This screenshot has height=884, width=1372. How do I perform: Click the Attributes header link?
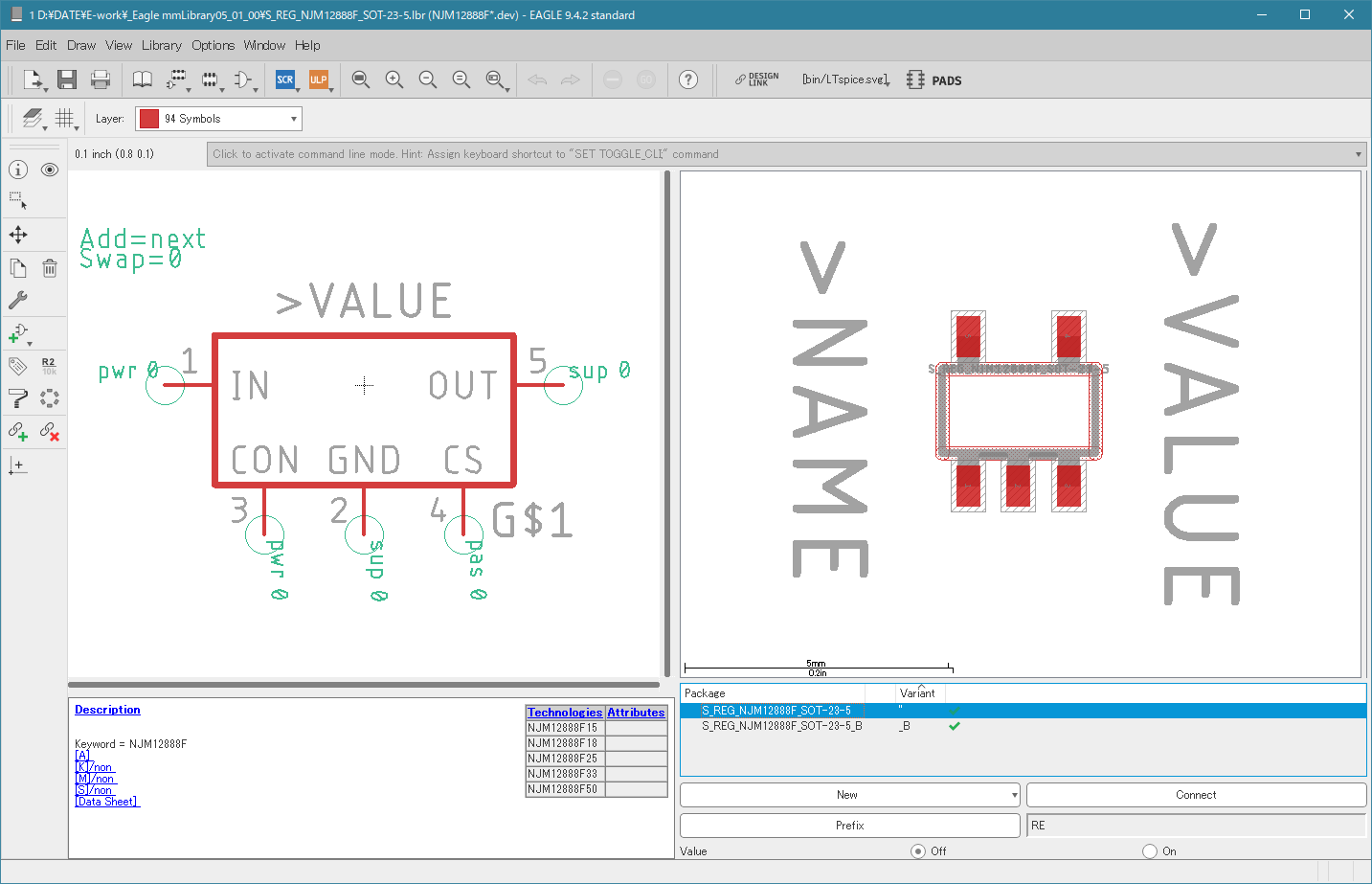click(636, 713)
